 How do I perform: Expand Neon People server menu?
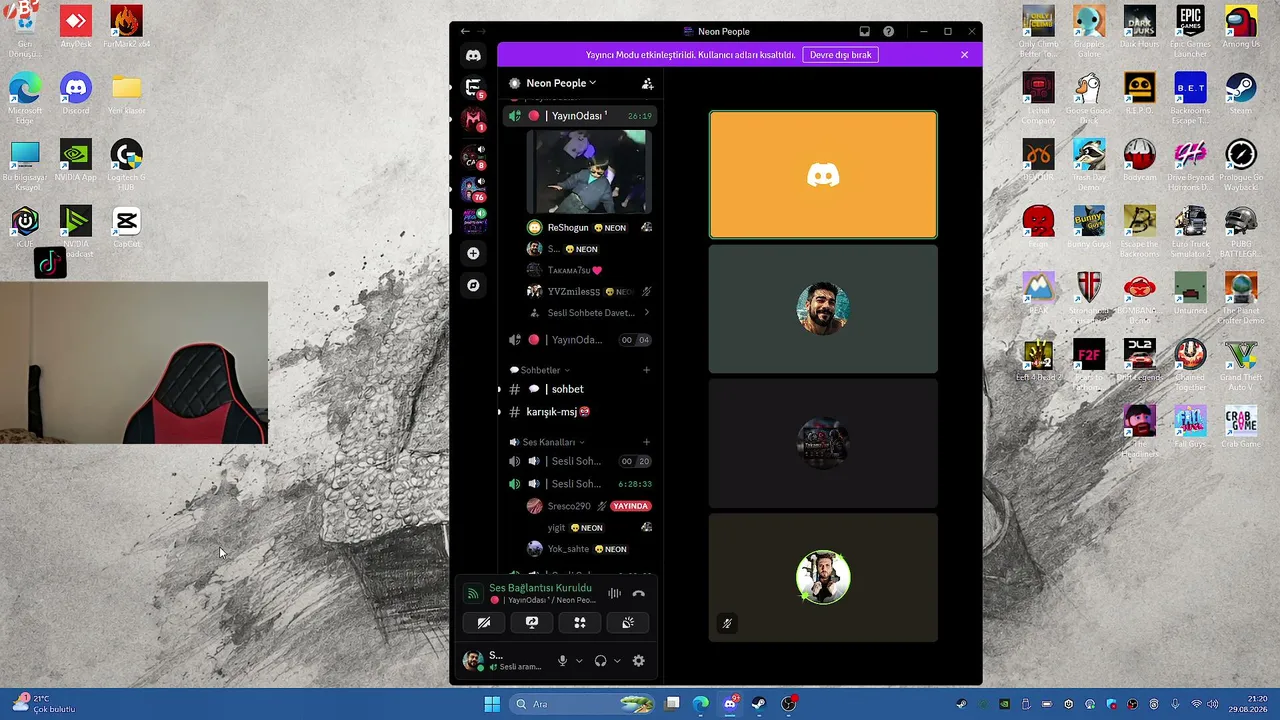coord(561,83)
